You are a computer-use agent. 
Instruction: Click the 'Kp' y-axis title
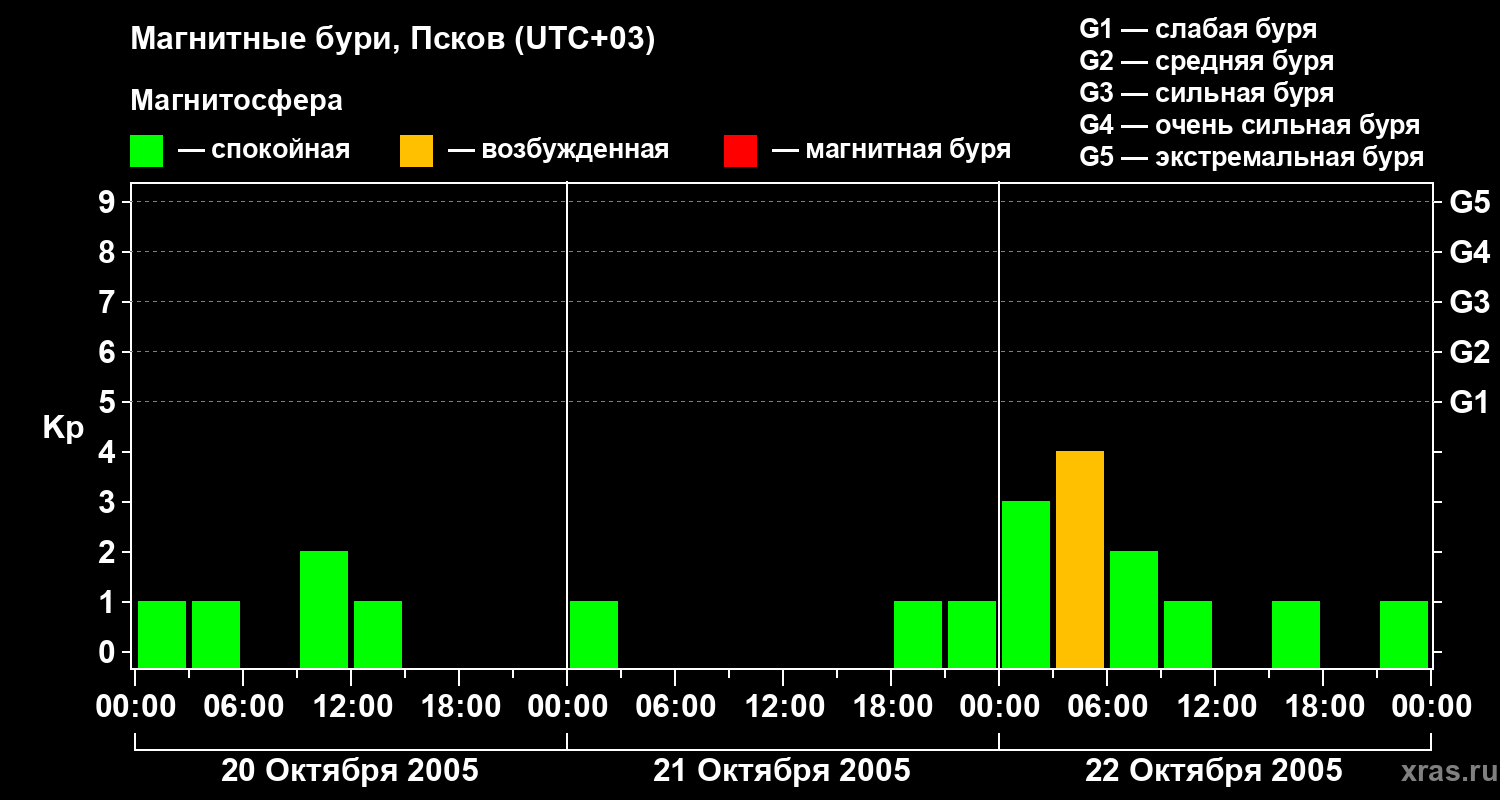click(x=63, y=429)
